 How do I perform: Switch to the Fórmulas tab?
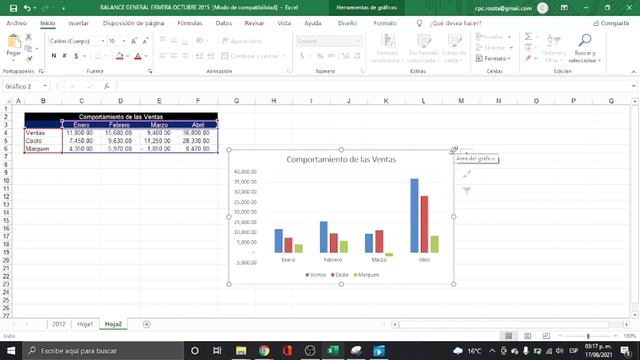(x=190, y=23)
